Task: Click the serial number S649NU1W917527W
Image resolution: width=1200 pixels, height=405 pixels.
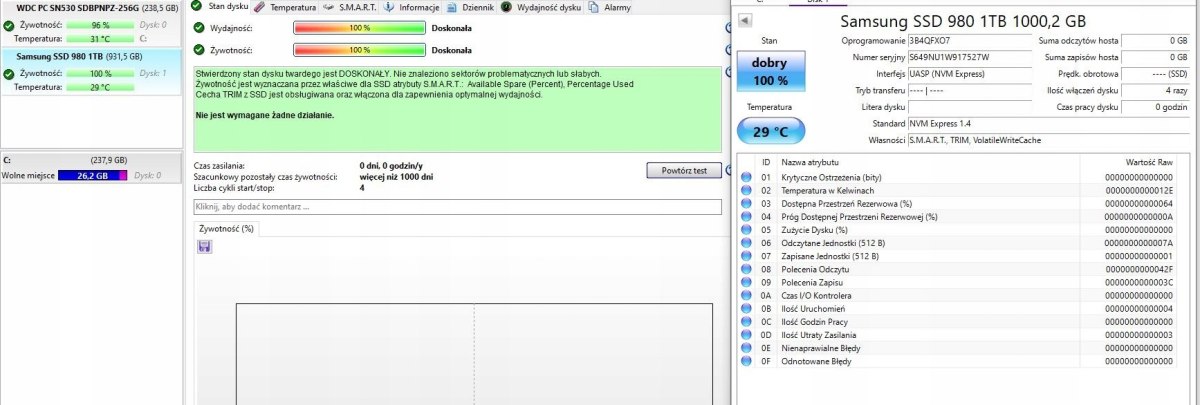Action: (x=968, y=57)
